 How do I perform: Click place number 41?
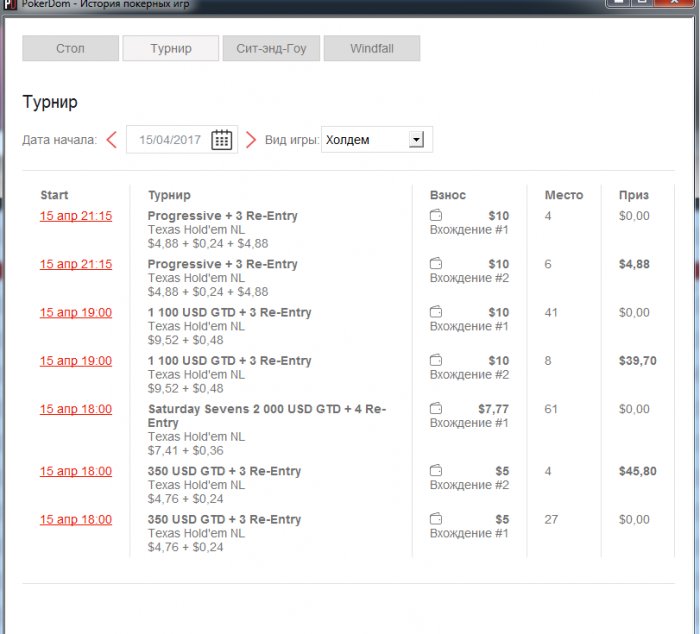point(551,313)
